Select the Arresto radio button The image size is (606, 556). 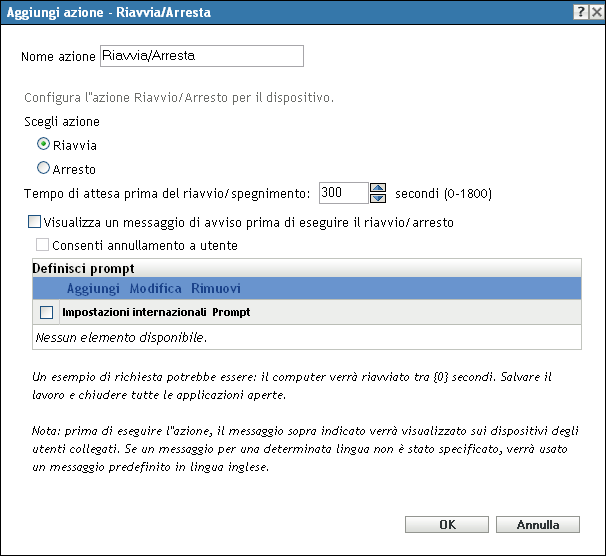tap(43, 169)
